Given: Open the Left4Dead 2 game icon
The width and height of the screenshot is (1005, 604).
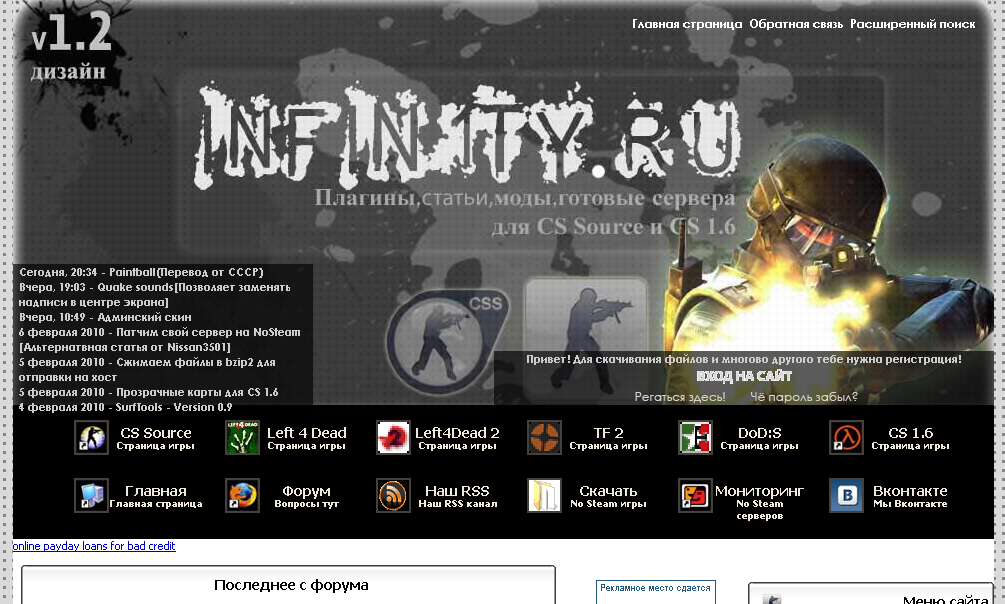Looking at the screenshot, I should pyautogui.click(x=393, y=437).
